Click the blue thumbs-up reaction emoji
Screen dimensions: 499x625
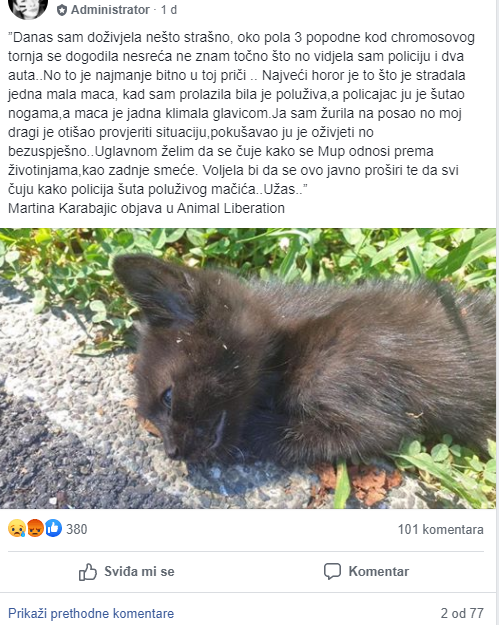[x=53, y=529]
